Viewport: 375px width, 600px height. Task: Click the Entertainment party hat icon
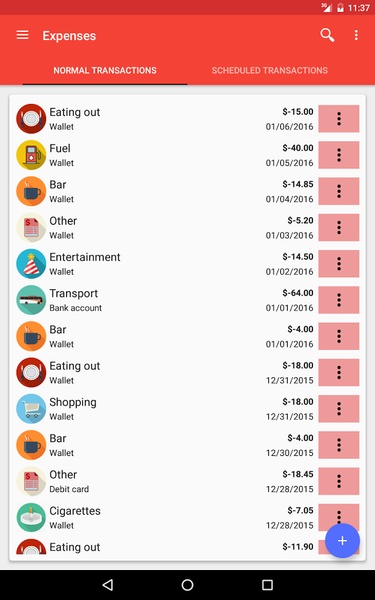[x=31, y=264]
